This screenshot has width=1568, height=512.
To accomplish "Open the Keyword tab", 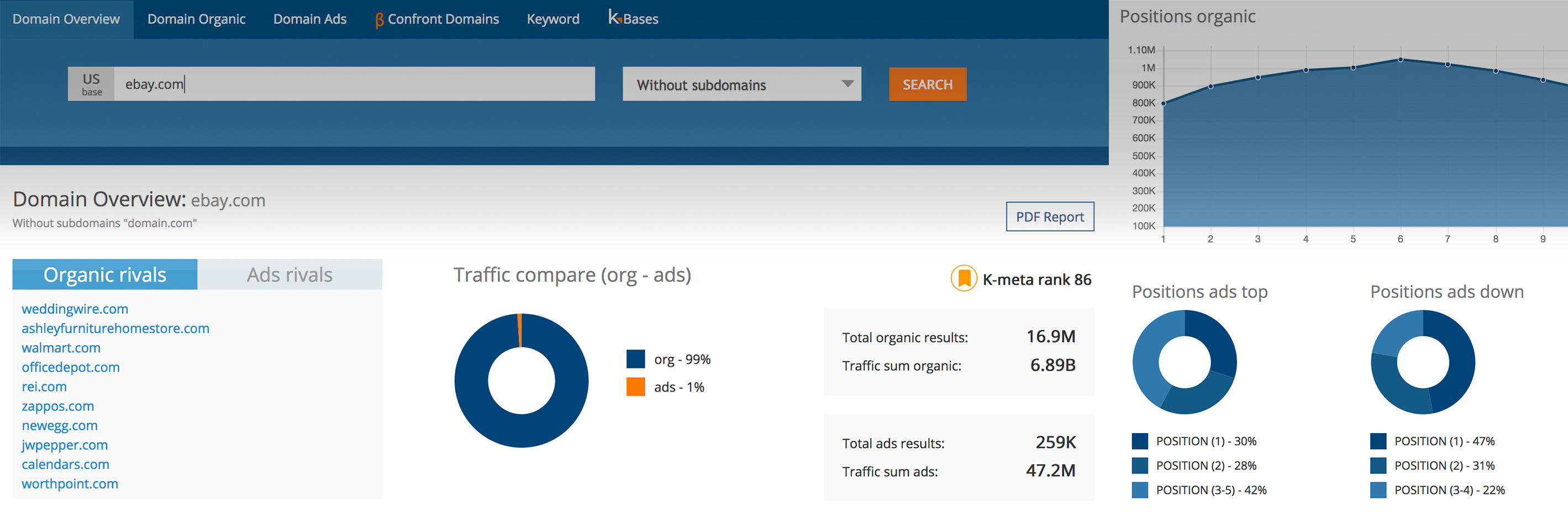I will pos(553,19).
